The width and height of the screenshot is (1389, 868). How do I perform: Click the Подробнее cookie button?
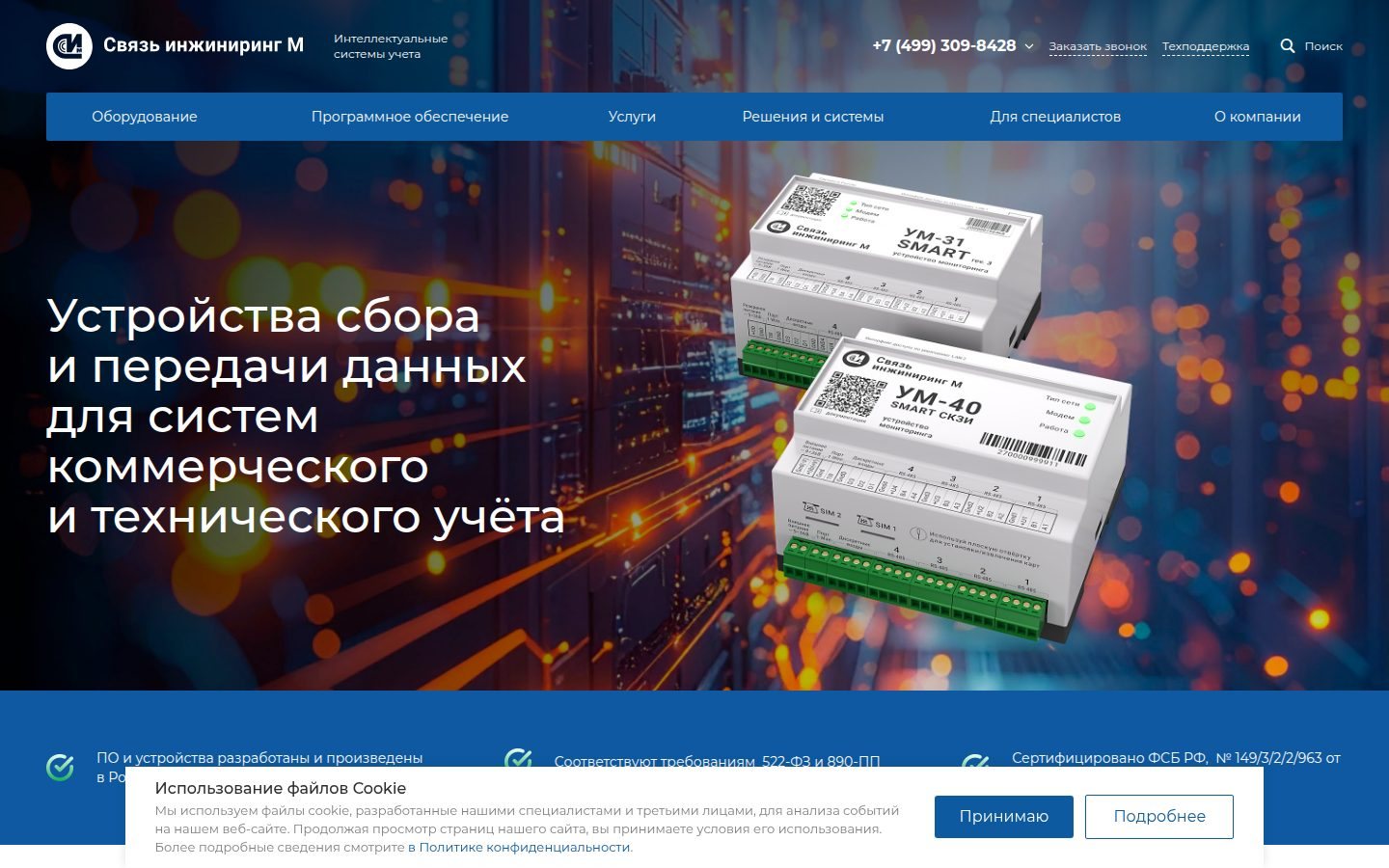(1159, 817)
